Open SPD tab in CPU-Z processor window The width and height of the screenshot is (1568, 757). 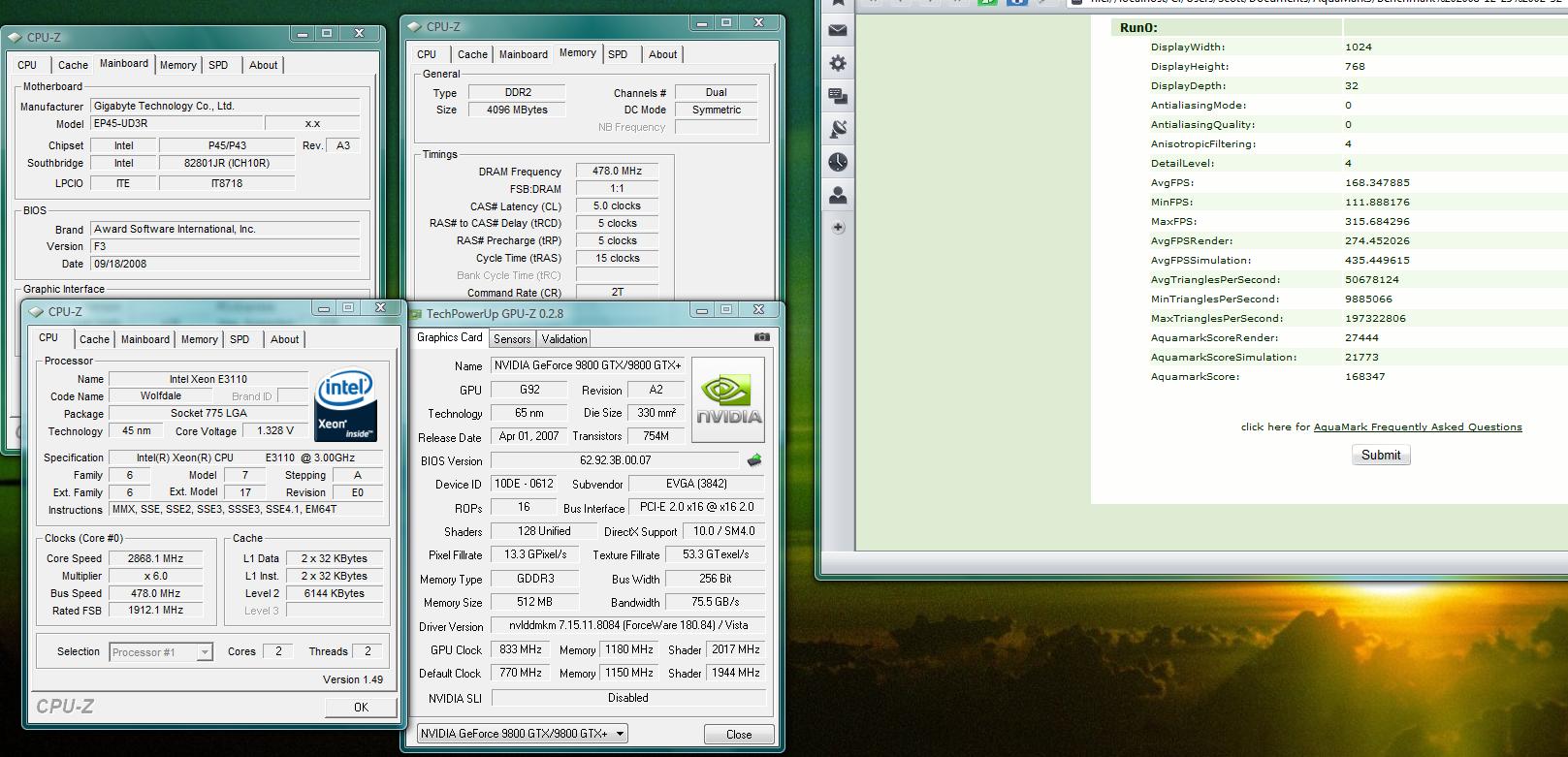click(x=240, y=339)
